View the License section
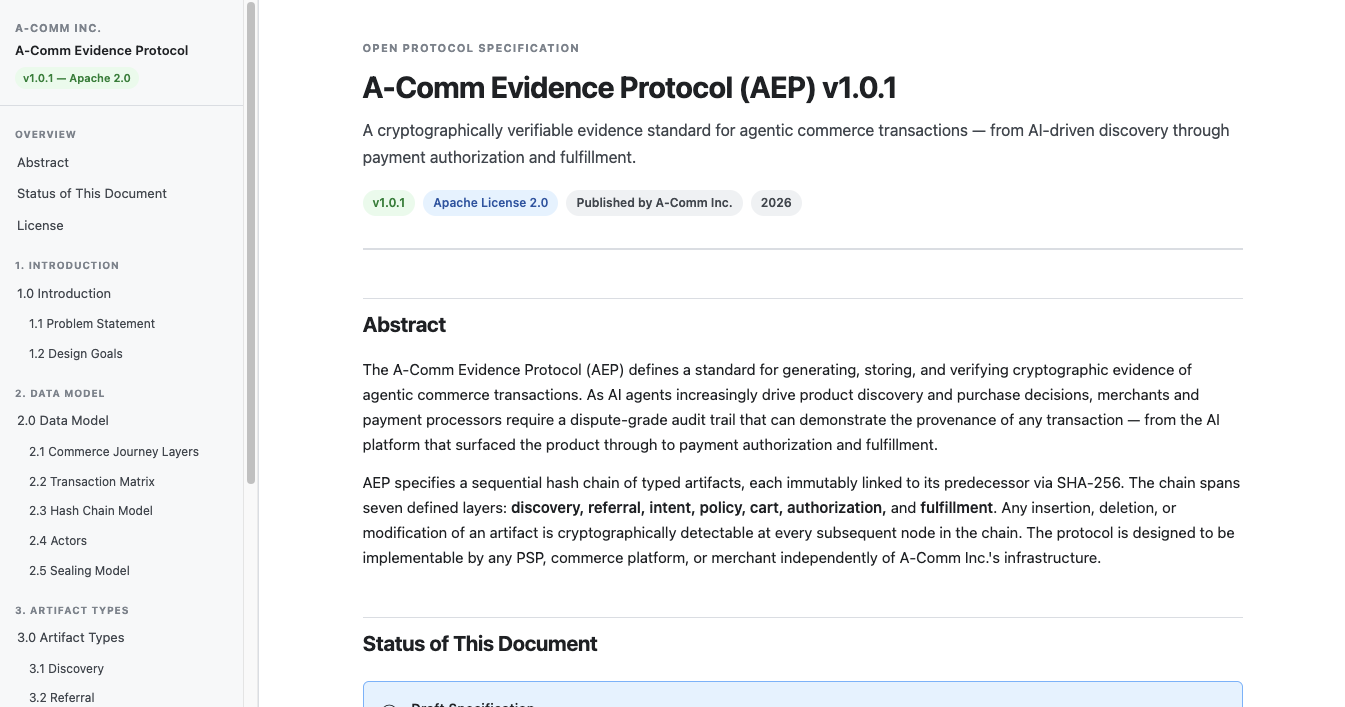The height and width of the screenshot is (707, 1345). pos(40,225)
